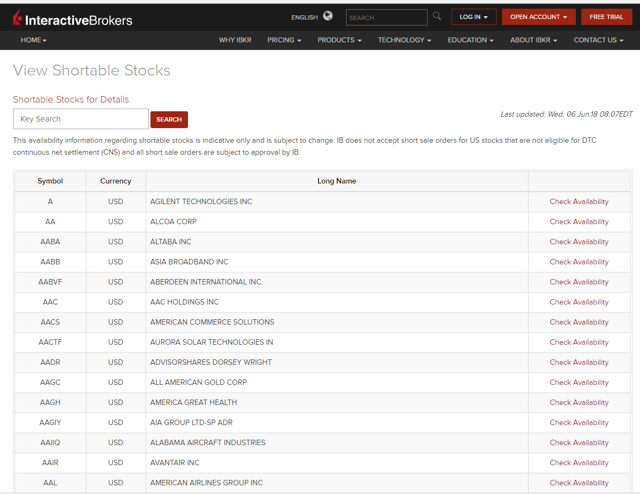The image size is (640, 494).
Task: Check Availability for ABERDEEN INTERNATIONAL INC.
Action: (579, 282)
